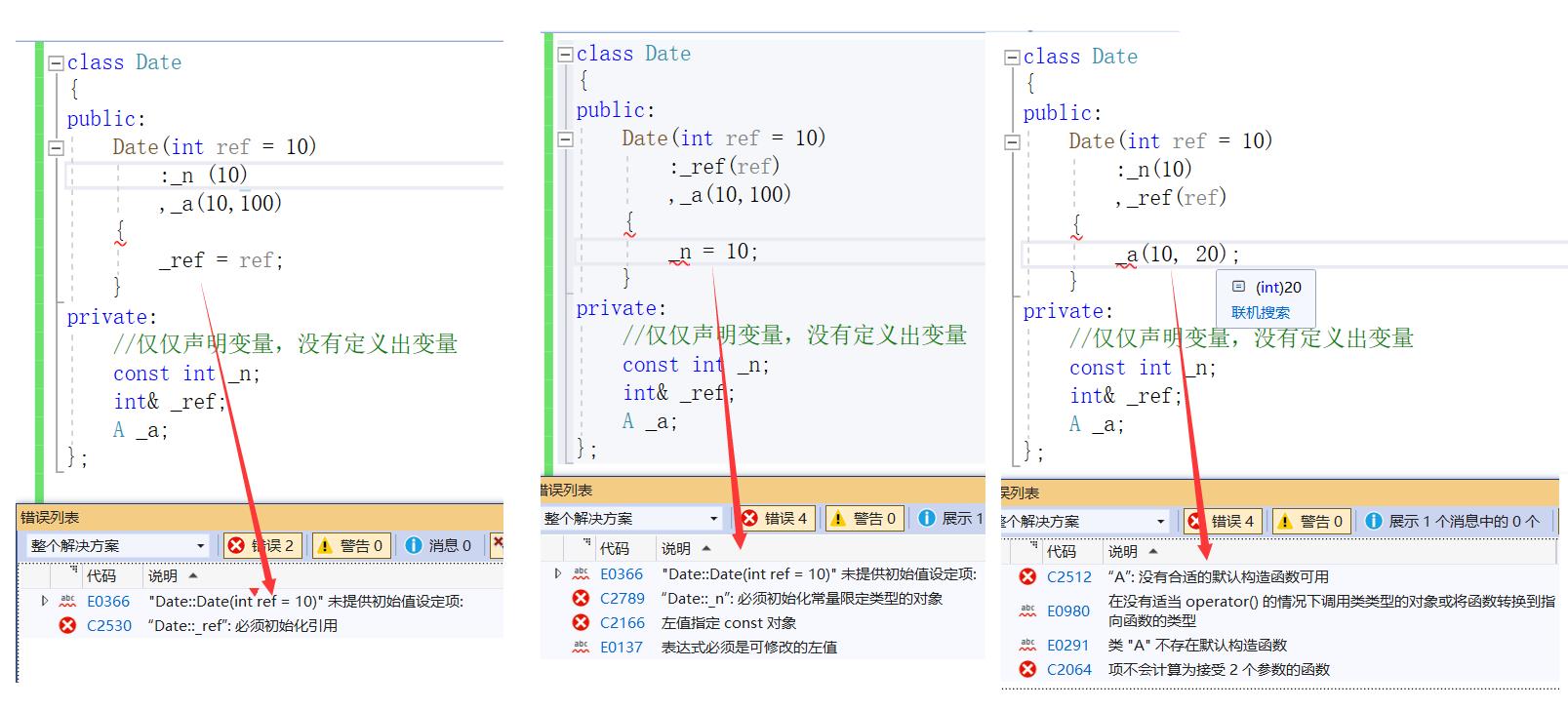The height and width of the screenshot is (709, 1568).
Task: Open error code E0291 link
Action: pyautogui.click(x=1068, y=645)
